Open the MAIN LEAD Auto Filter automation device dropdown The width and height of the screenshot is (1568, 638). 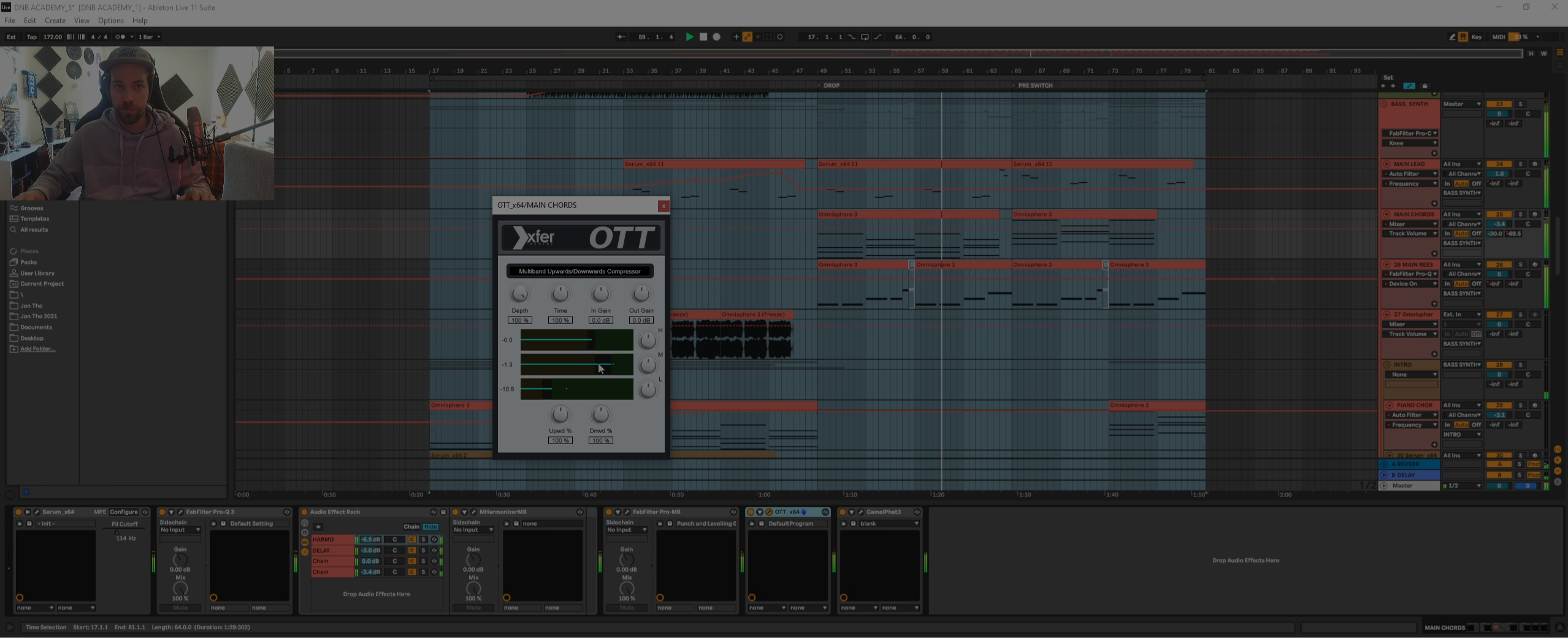tap(1410, 174)
